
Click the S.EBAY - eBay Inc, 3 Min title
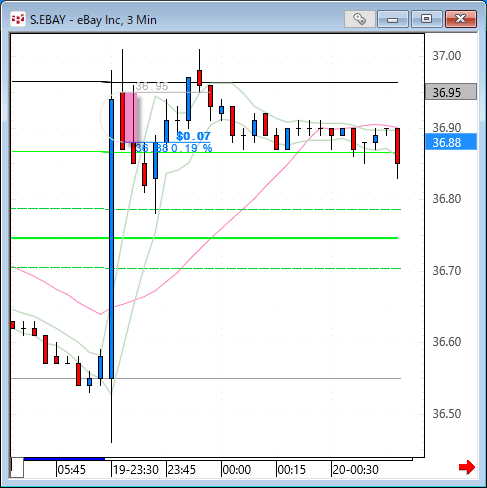click(x=93, y=20)
